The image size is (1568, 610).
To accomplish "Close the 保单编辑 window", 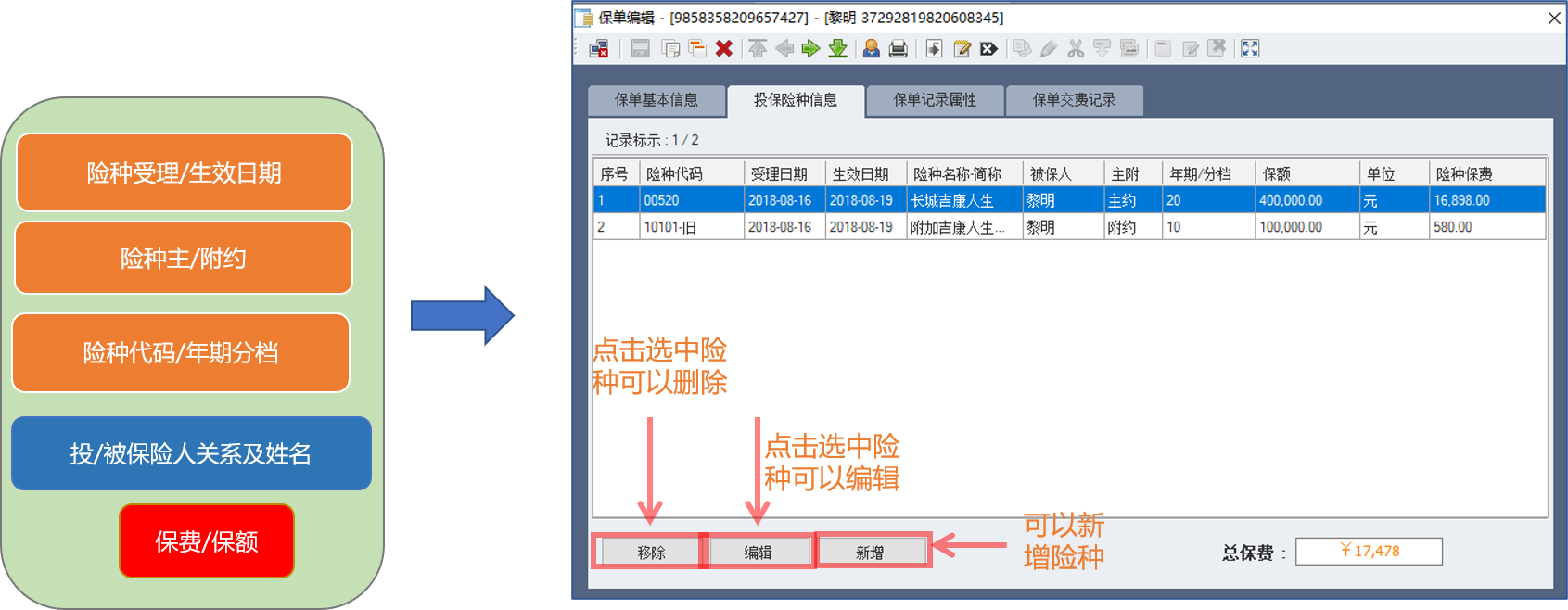I will coord(1554,18).
